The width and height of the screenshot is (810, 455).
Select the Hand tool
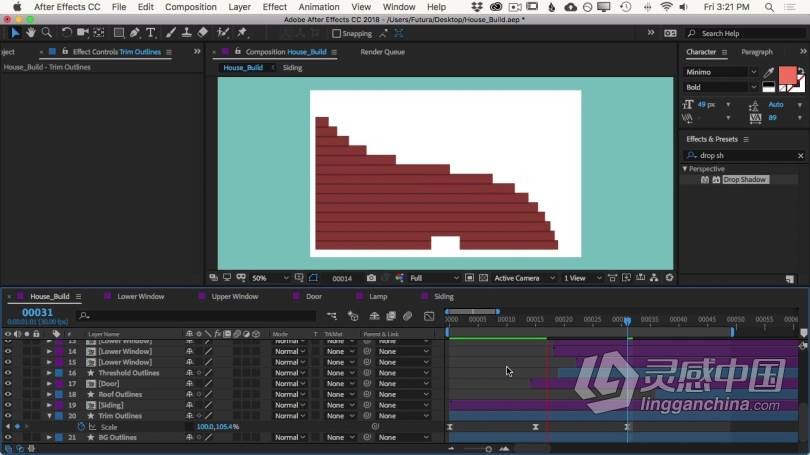(x=31, y=32)
